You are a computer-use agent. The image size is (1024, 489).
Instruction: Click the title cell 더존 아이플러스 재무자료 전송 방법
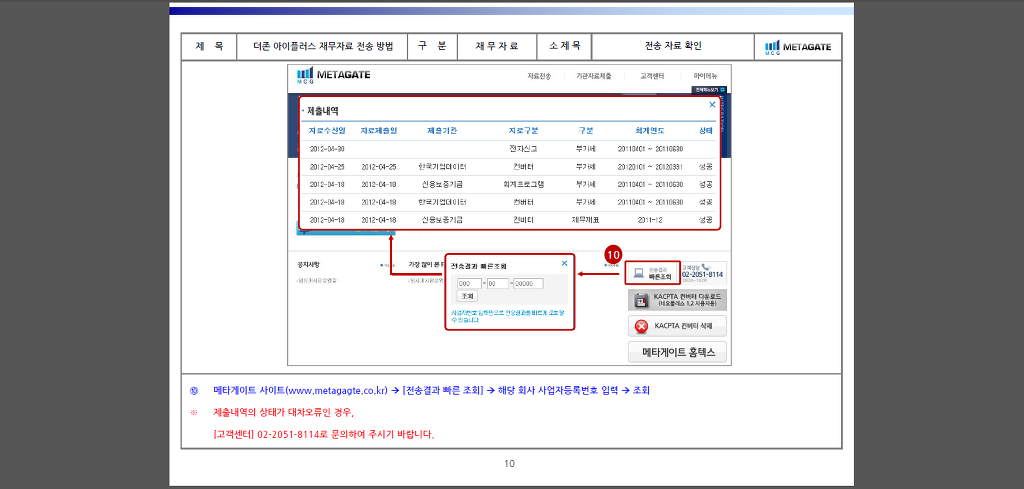pyautogui.click(x=323, y=46)
